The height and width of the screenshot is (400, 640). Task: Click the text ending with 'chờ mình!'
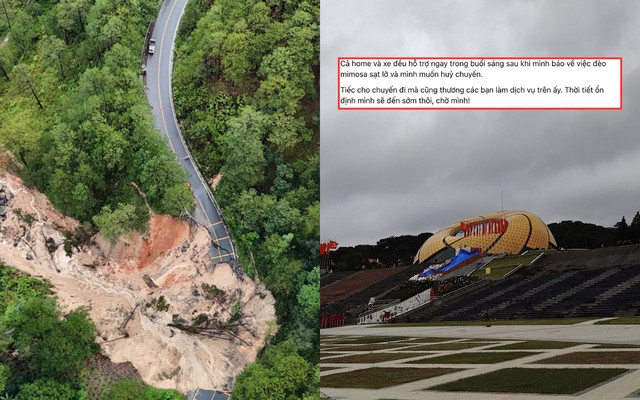tap(405, 100)
